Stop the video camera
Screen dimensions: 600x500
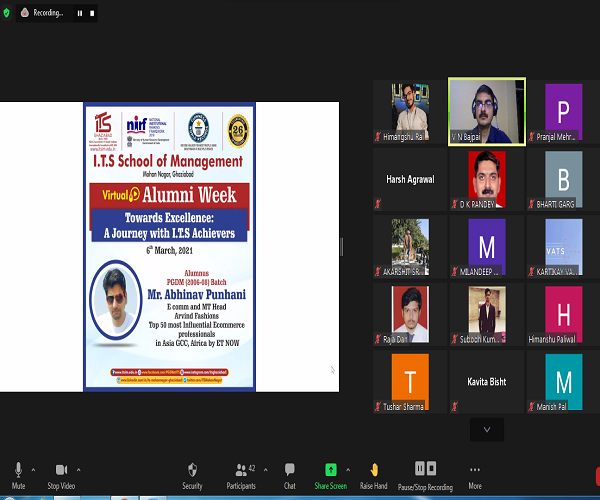[x=61, y=476]
